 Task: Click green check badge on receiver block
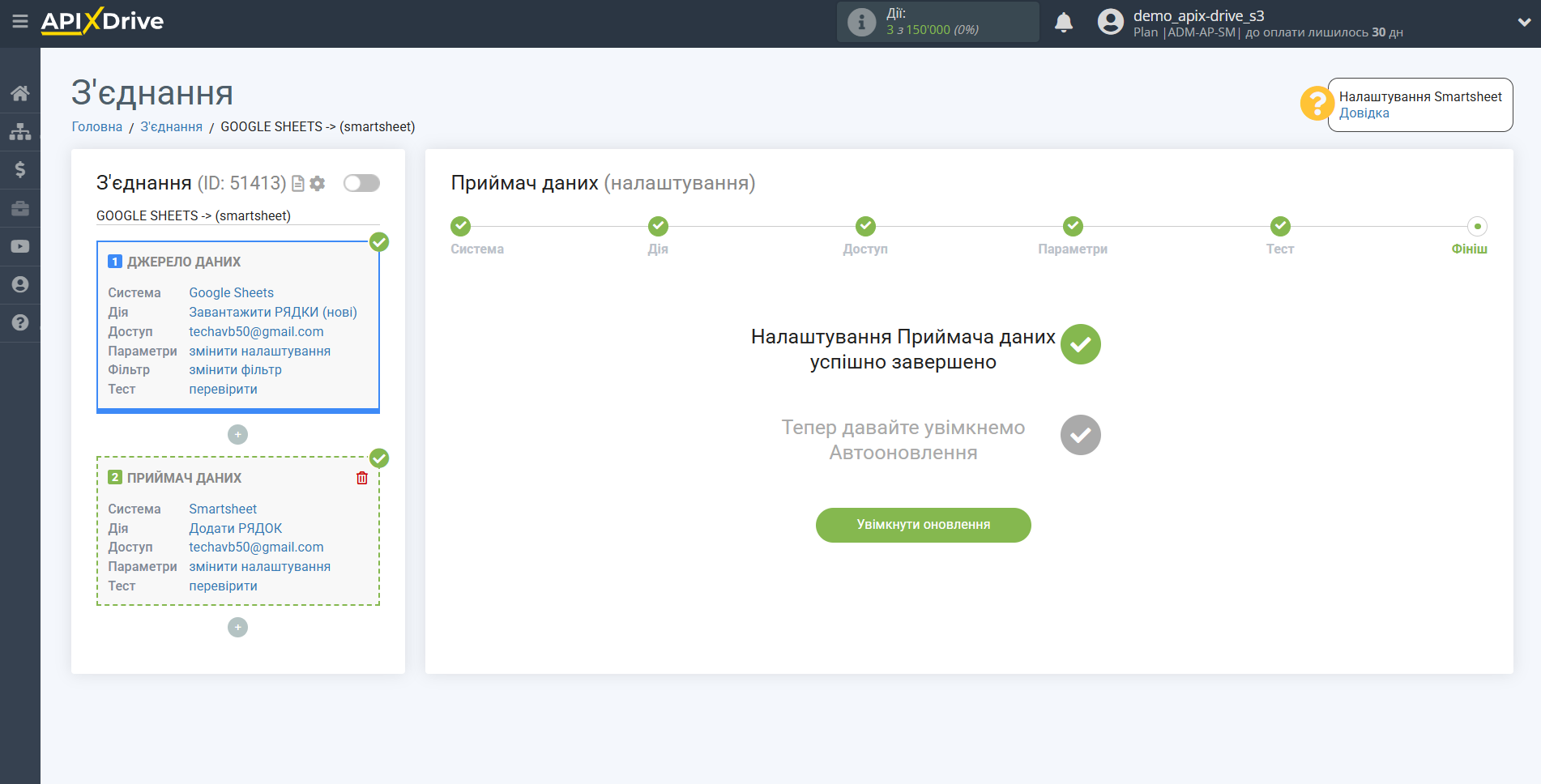pos(379,458)
